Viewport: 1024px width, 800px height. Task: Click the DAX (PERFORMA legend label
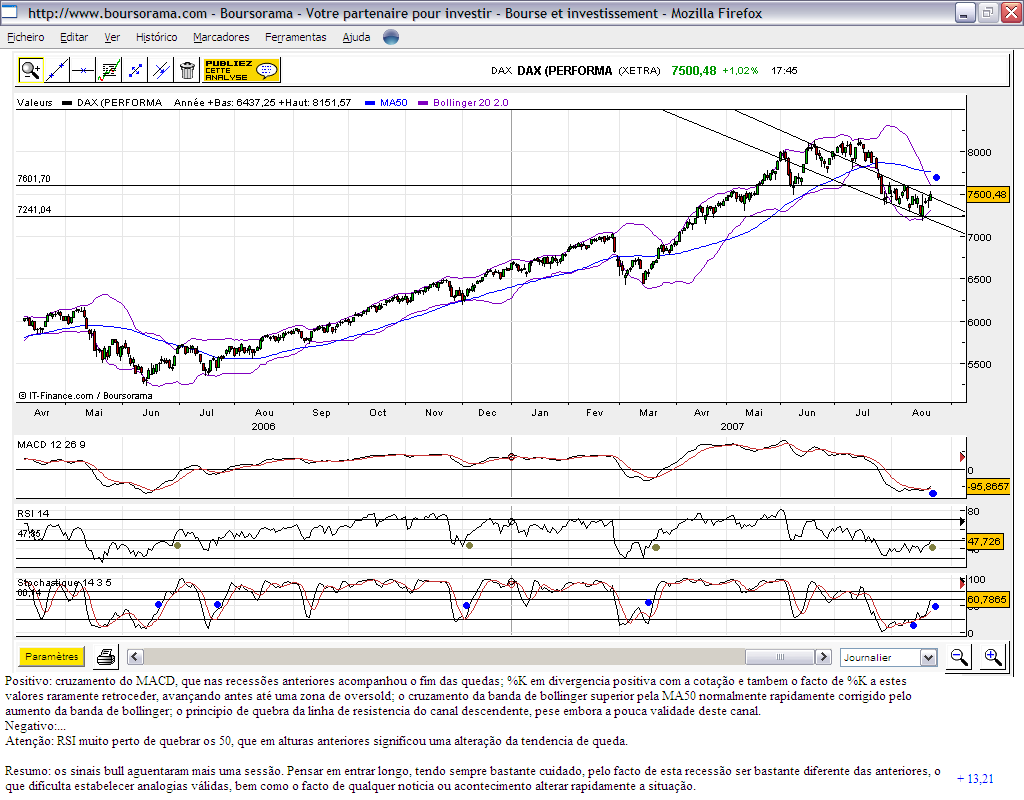(120, 103)
